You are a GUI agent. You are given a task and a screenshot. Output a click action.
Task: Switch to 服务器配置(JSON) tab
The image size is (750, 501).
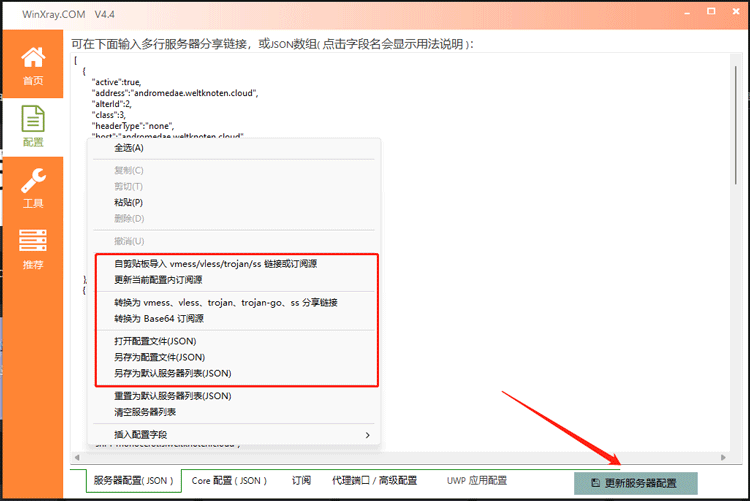133,480
